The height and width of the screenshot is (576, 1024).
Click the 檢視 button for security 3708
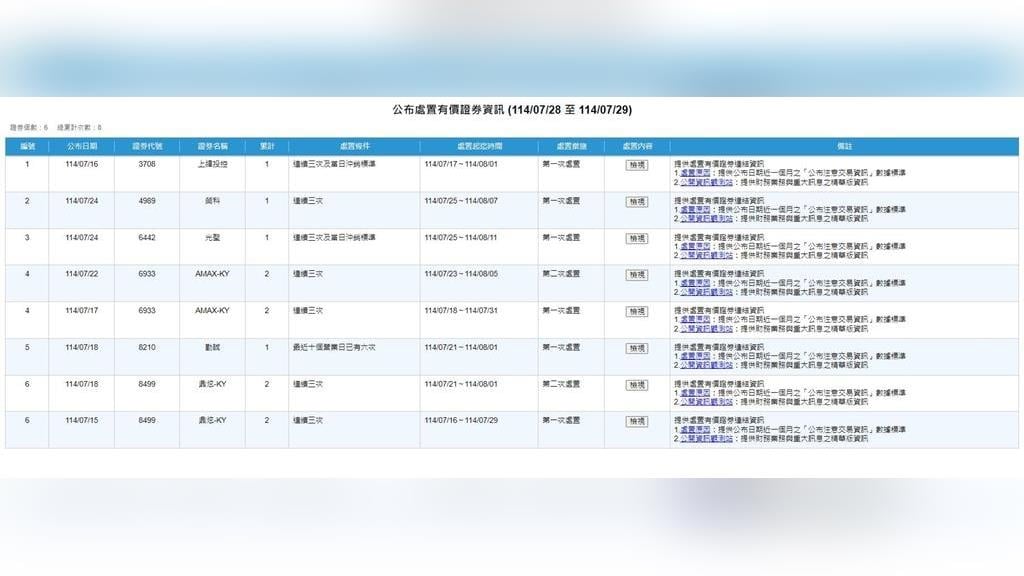636,165
